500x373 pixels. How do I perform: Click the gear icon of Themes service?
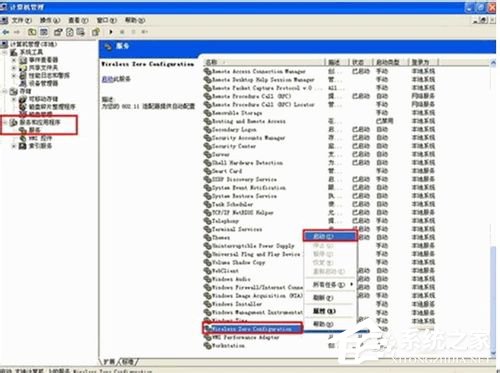207,238
